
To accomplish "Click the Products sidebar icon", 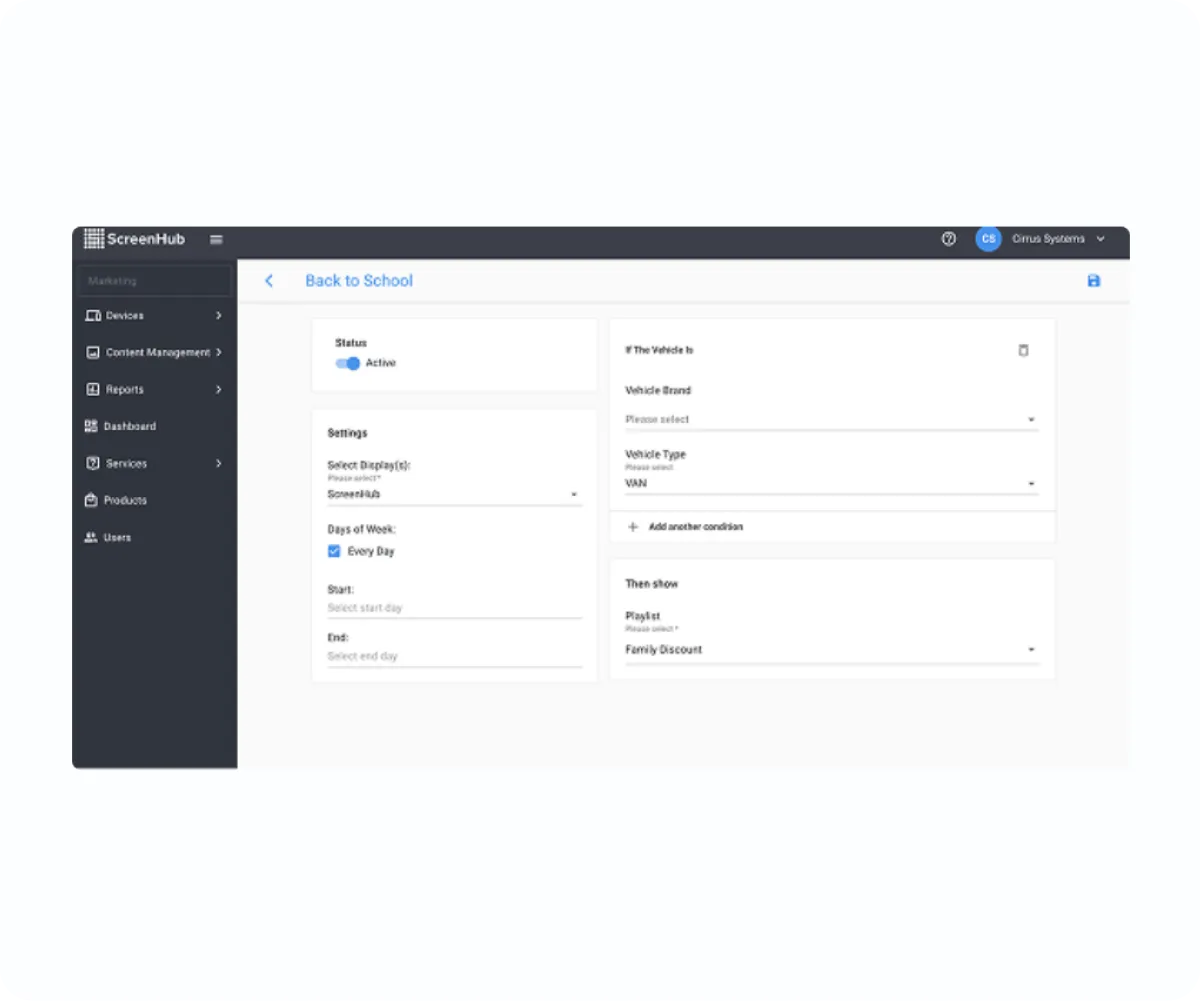I will coord(92,500).
